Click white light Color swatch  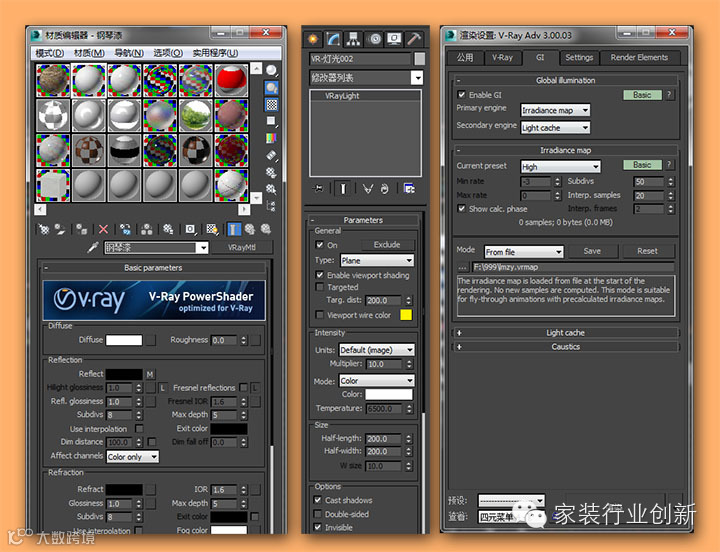click(389, 394)
